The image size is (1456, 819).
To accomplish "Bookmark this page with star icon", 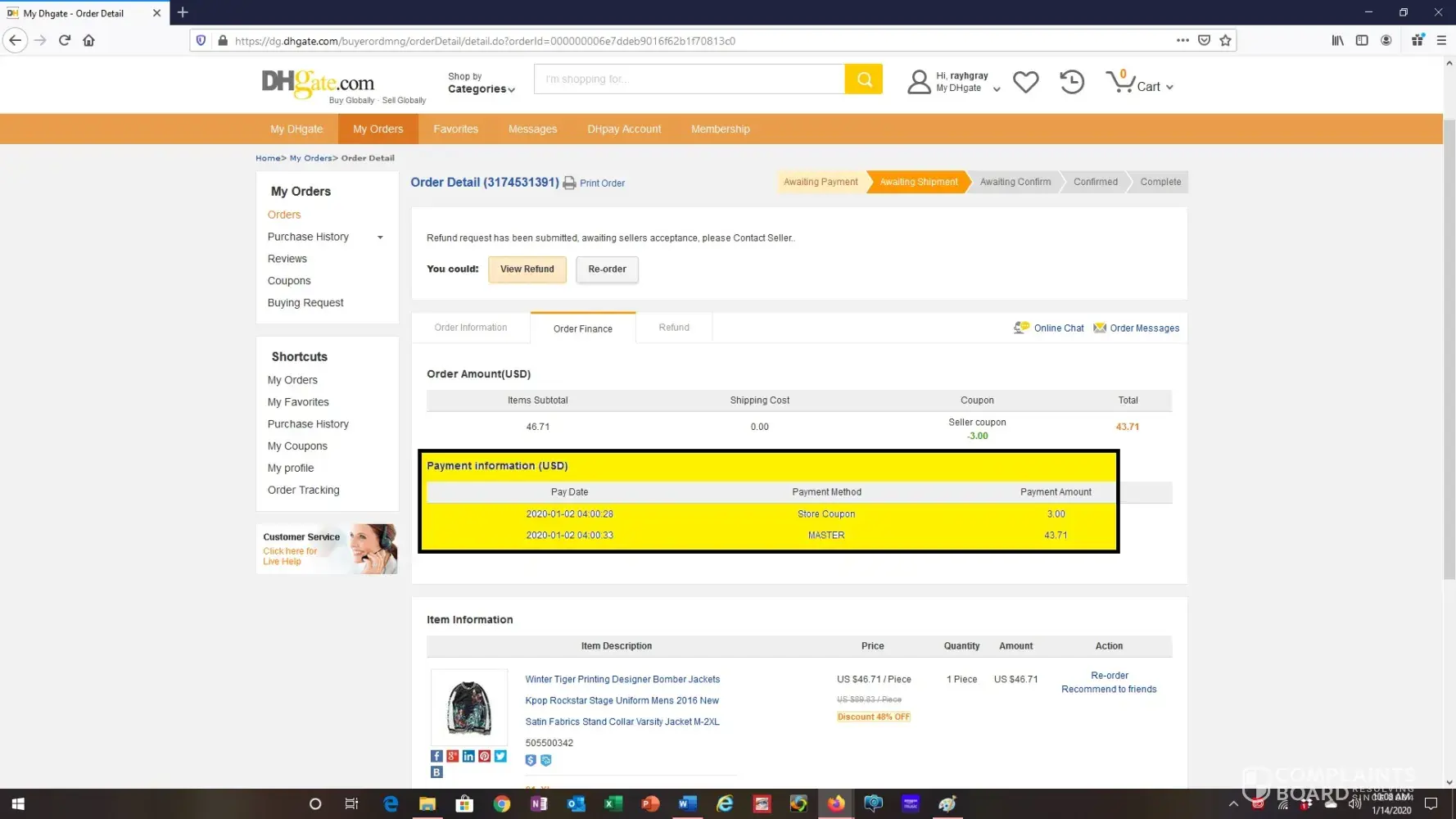I will click(1225, 40).
